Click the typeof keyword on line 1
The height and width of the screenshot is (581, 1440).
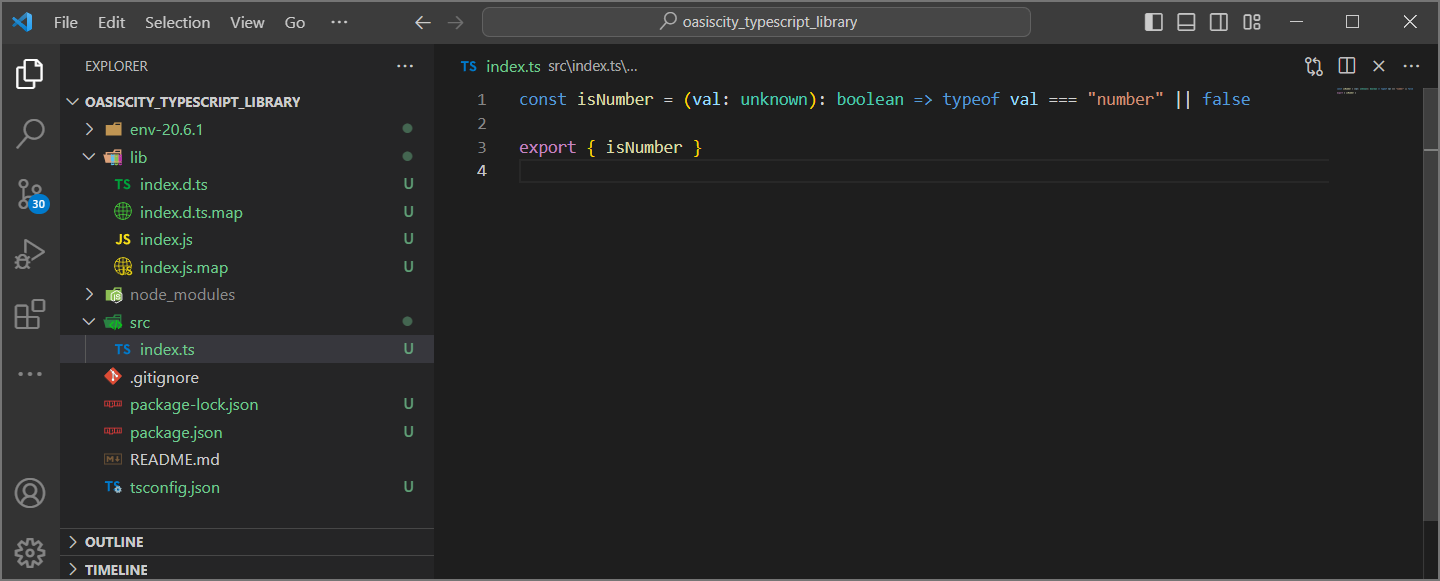971,100
